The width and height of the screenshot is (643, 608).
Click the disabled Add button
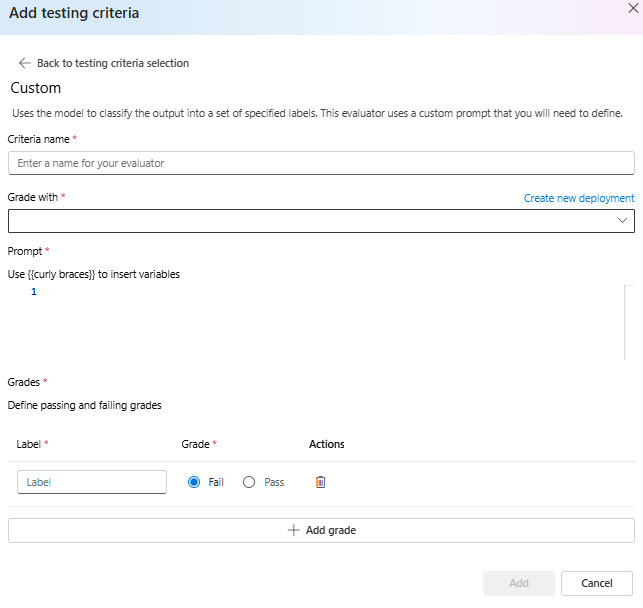pyautogui.click(x=518, y=583)
